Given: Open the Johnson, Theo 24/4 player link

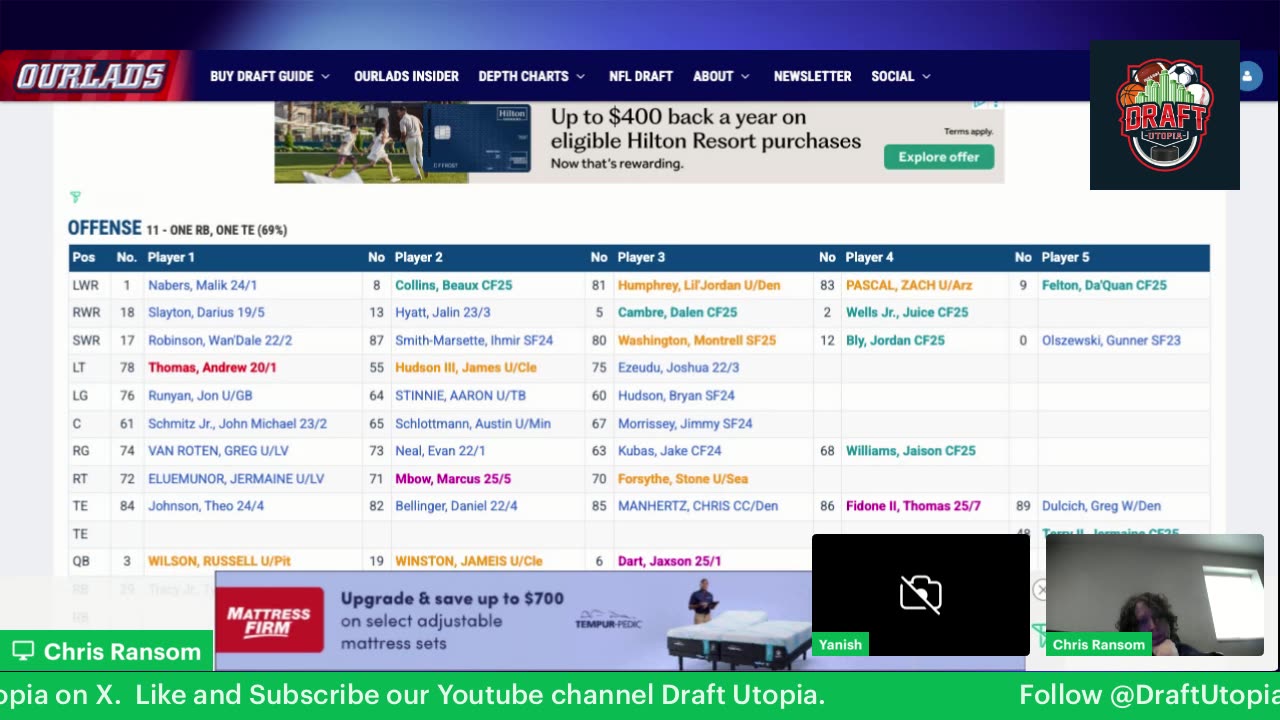Looking at the screenshot, I should click(206, 506).
